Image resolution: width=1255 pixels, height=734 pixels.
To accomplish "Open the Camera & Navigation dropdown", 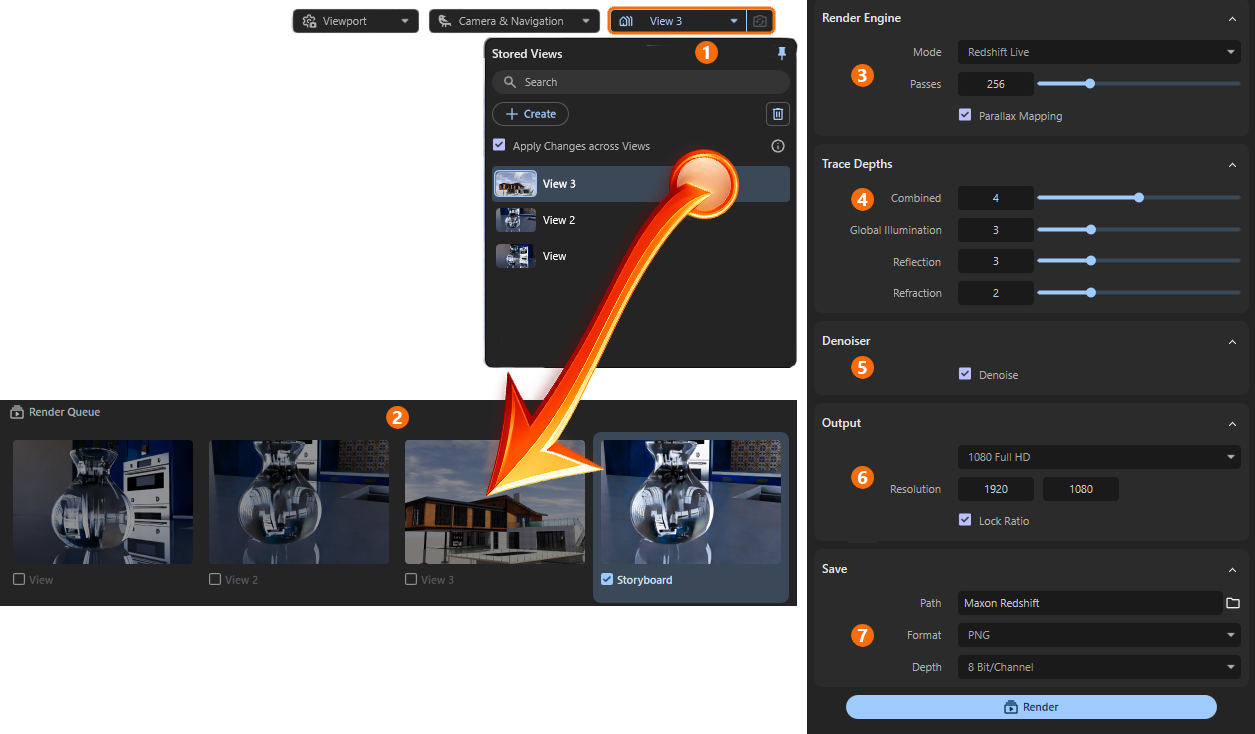I will pos(514,21).
